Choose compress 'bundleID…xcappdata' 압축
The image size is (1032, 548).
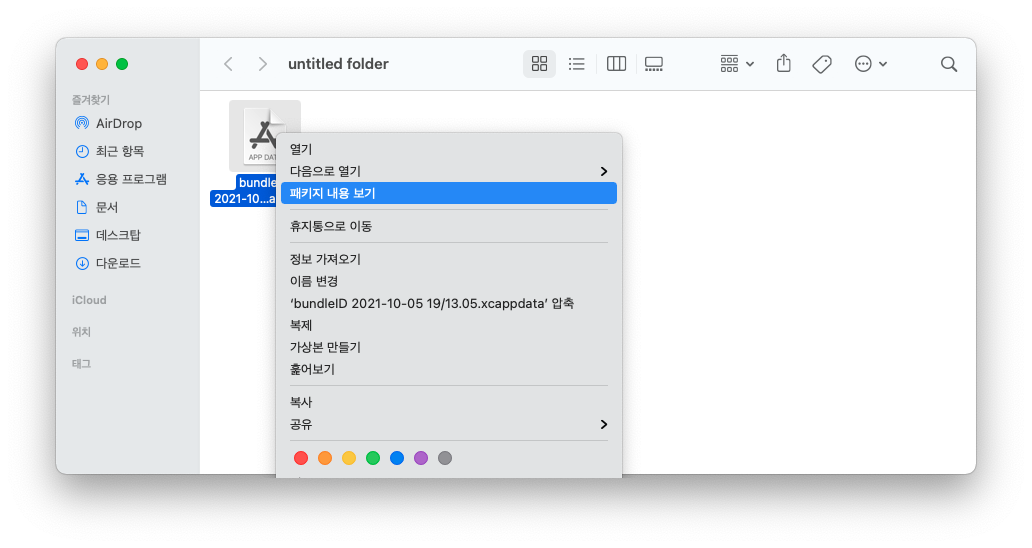(449, 303)
